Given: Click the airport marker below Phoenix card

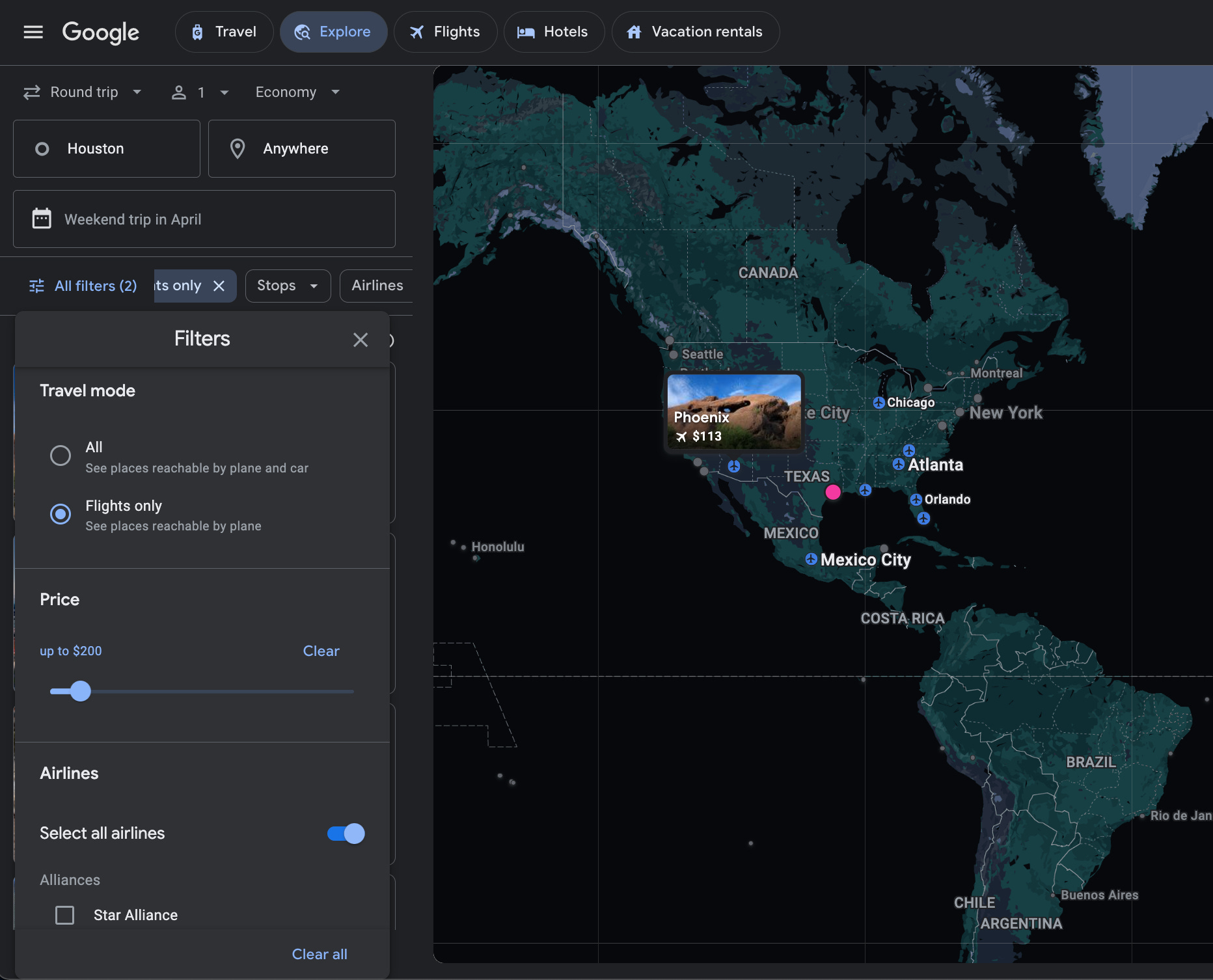Looking at the screenshot, I should pyautogui.click(x=734, y=466).
